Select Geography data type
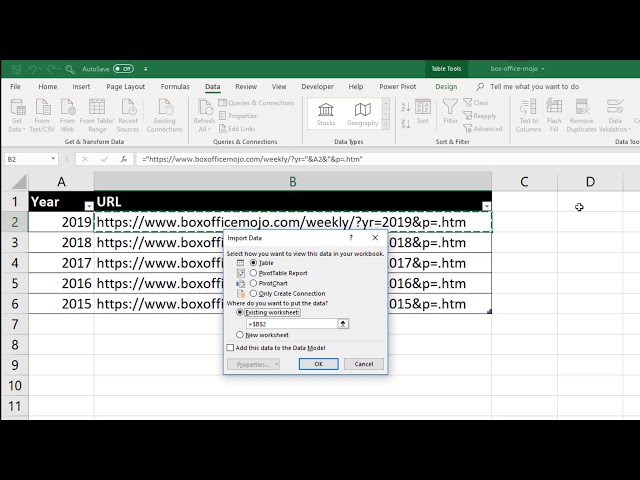 pos(362,114)
